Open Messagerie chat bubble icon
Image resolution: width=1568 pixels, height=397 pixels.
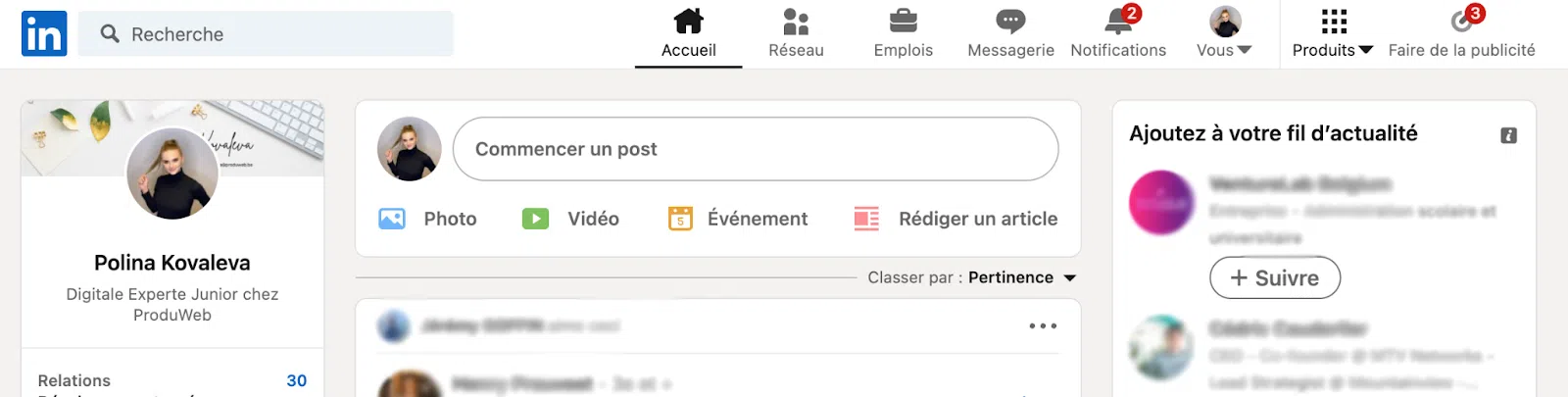click(1010, 21)
